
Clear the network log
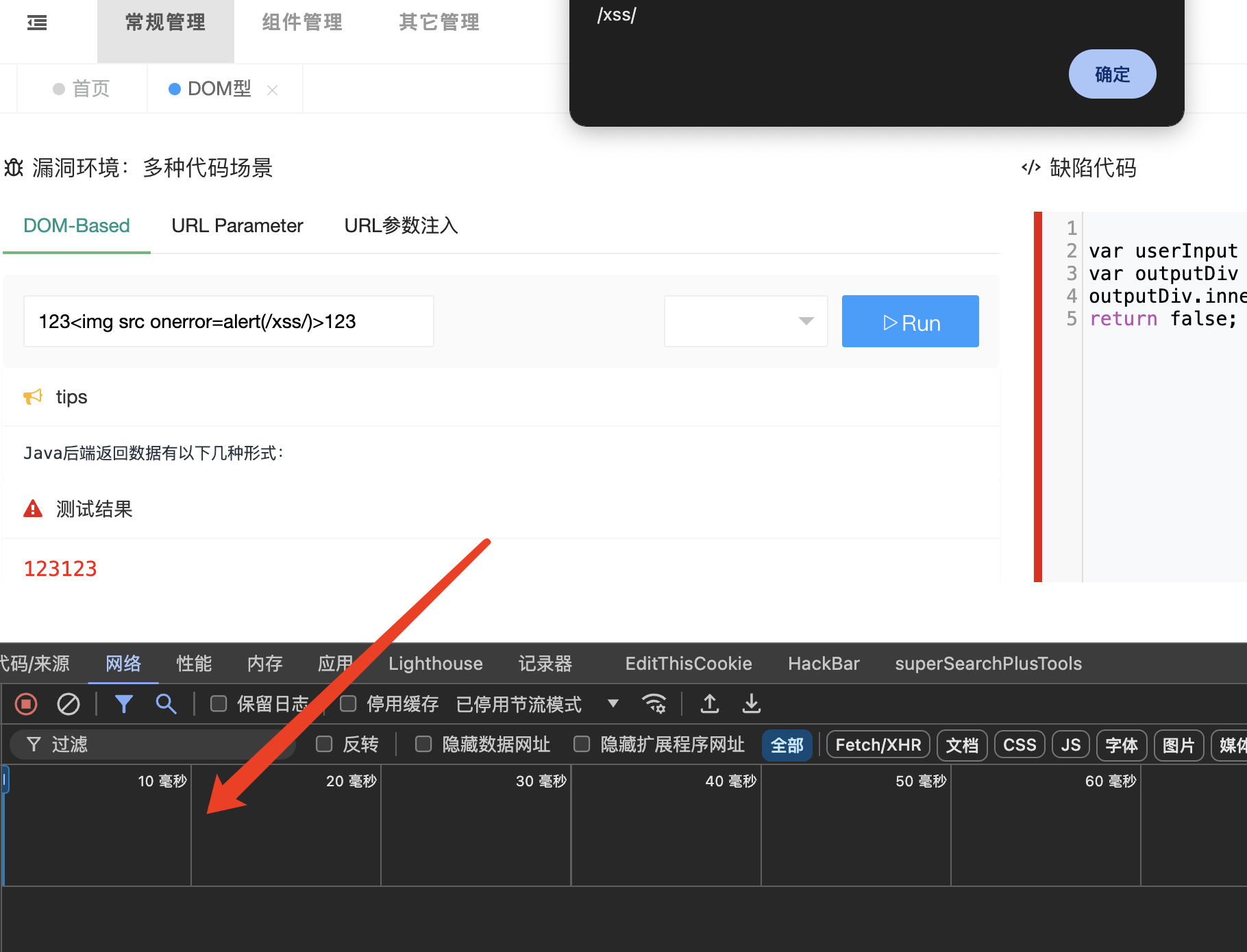(68, 704)
